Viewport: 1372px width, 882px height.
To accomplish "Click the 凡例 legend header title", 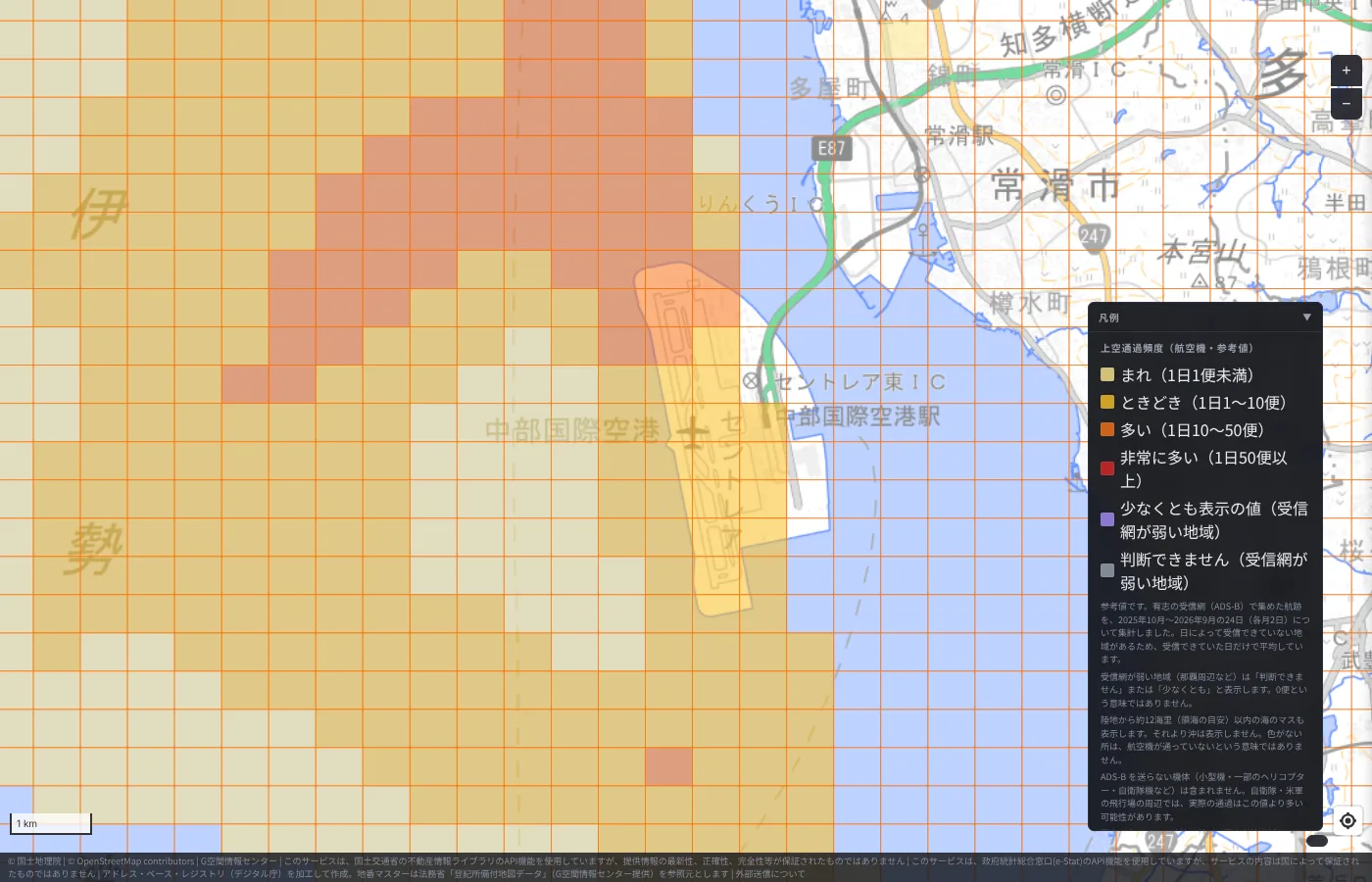I will [1108, 318].
